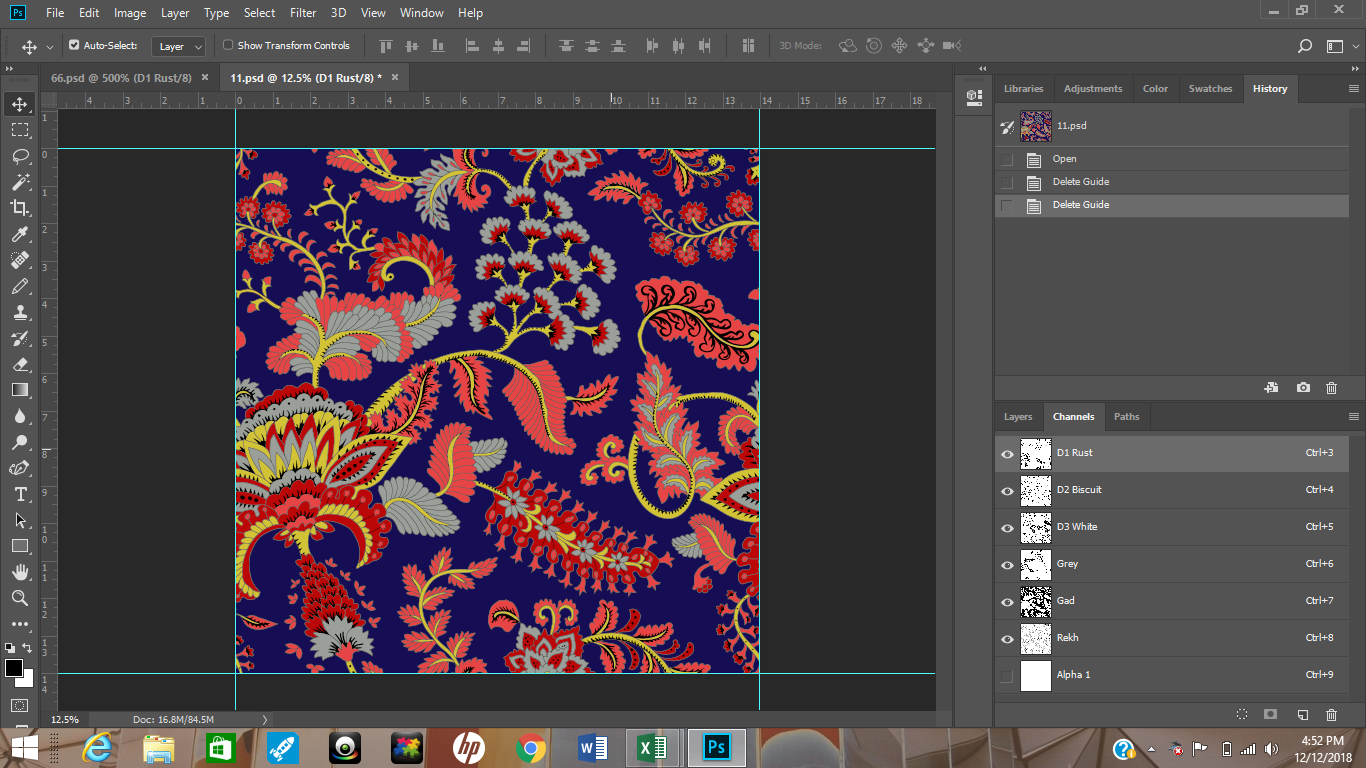1366x768 pixels.
Task: Hide the D3 White channel eye
Action: click(1007, 528)
